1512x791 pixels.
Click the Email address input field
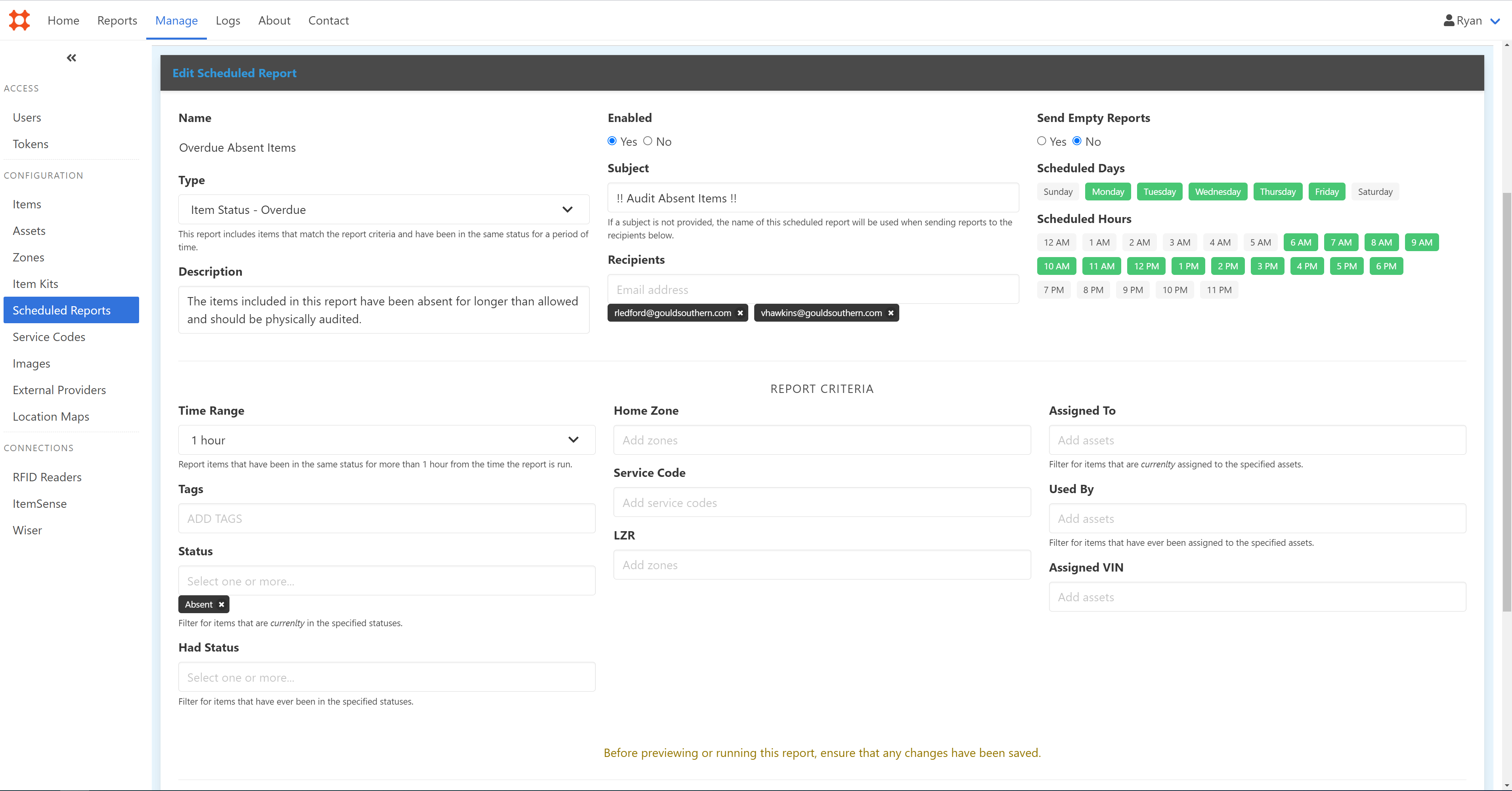coord(813,289)
